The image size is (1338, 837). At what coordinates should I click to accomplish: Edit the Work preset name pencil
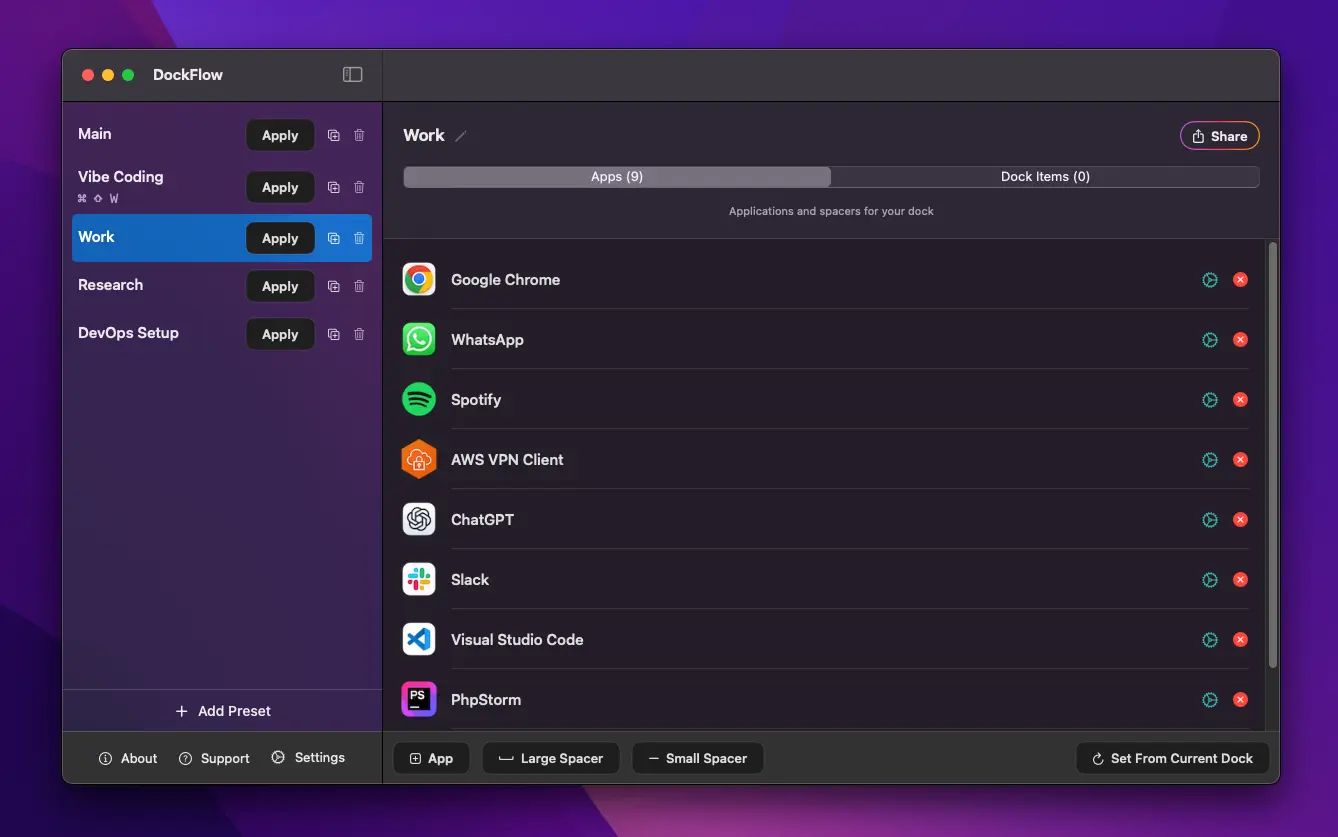(x=461, y=136)
